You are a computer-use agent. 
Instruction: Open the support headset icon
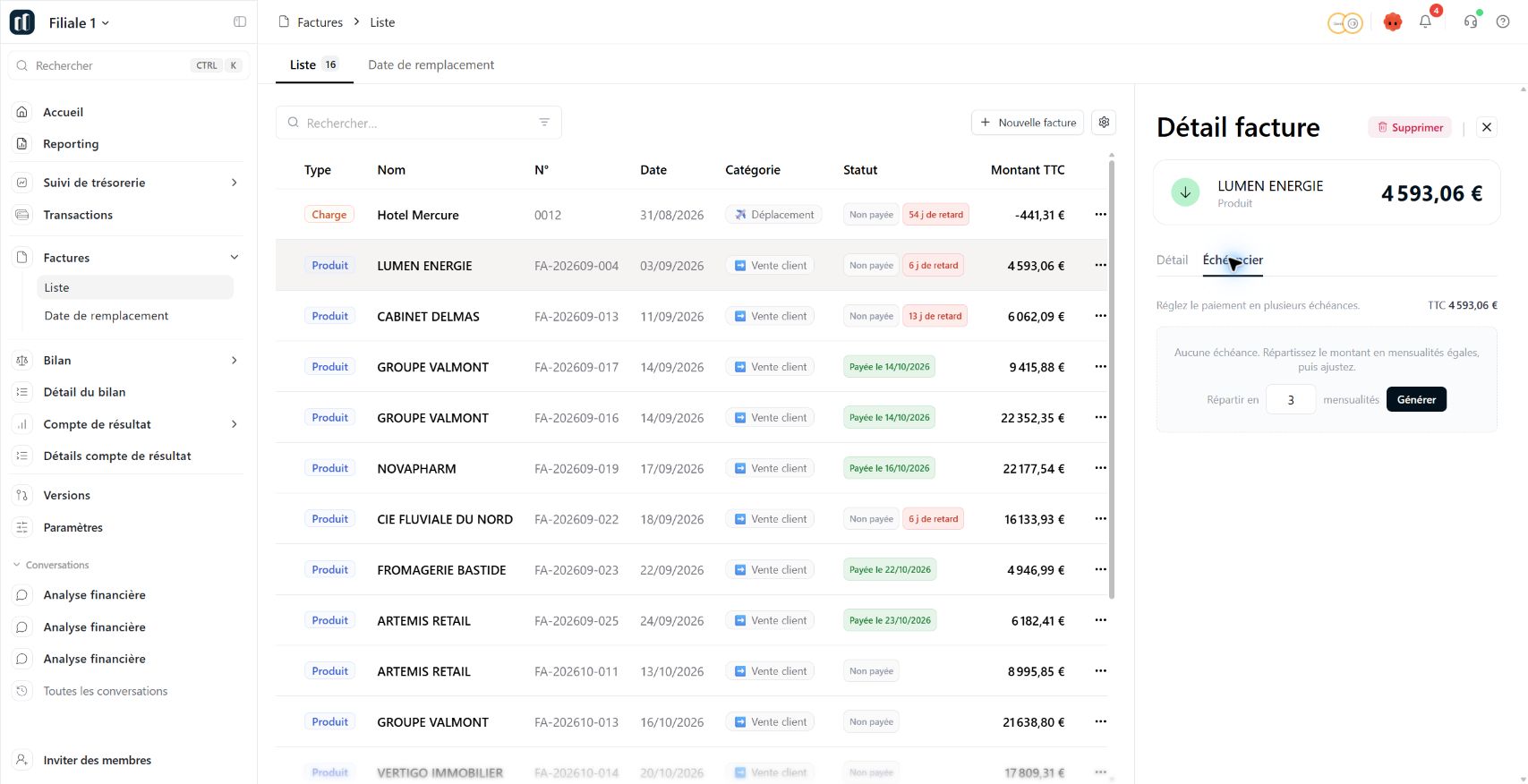[x=1471, y=22]
